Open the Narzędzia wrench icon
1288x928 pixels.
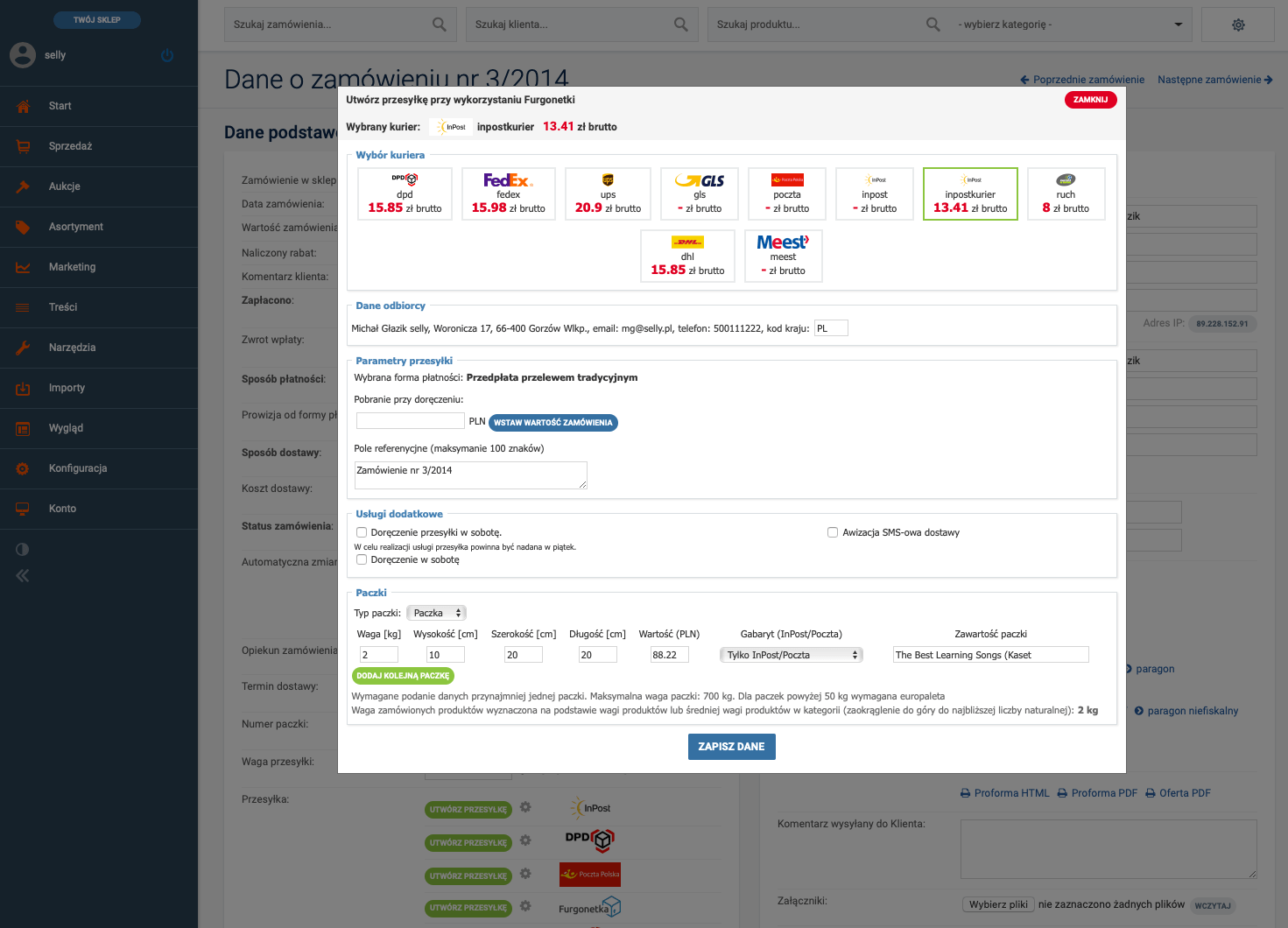23,348
